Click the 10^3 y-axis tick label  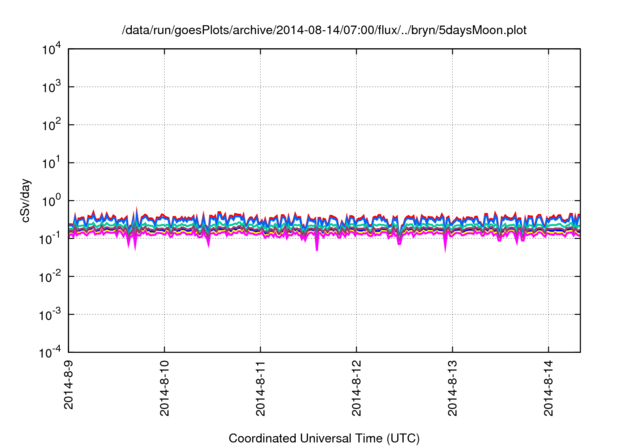[51, 87]
